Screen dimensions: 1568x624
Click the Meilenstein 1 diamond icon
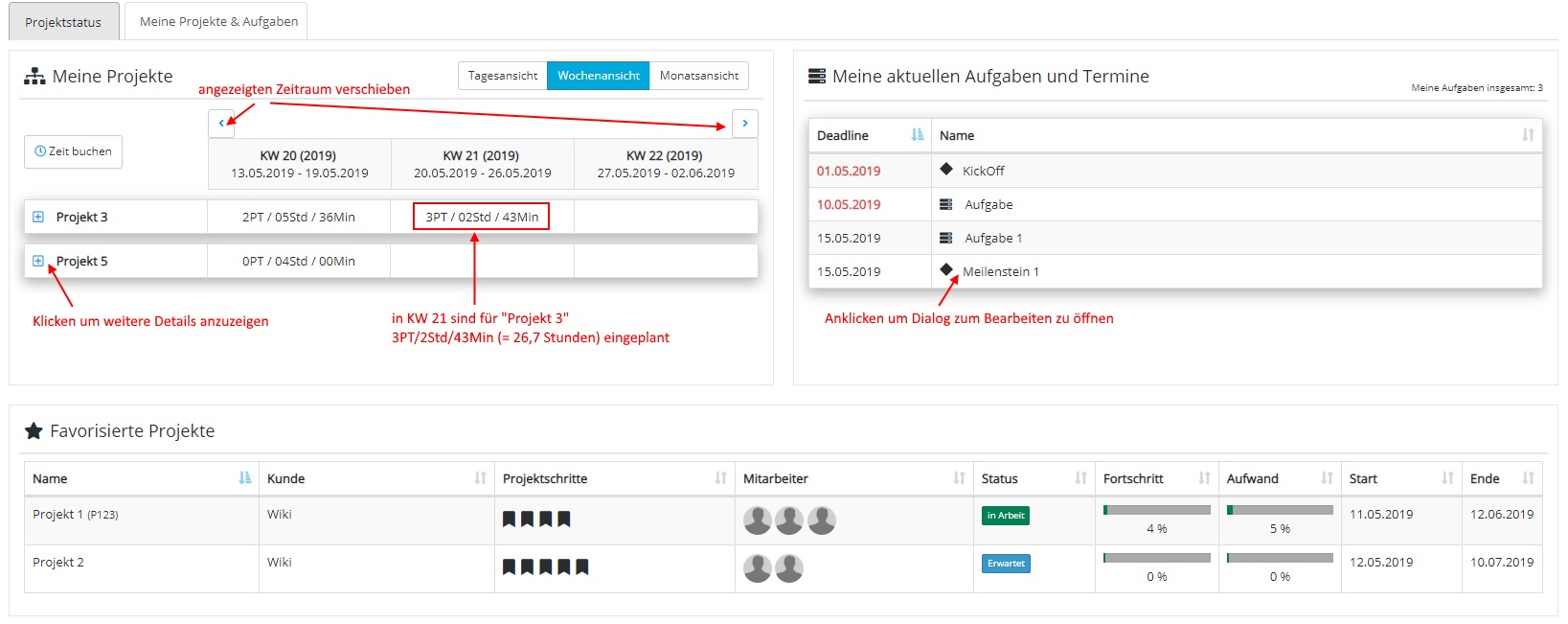coord(946,270)
